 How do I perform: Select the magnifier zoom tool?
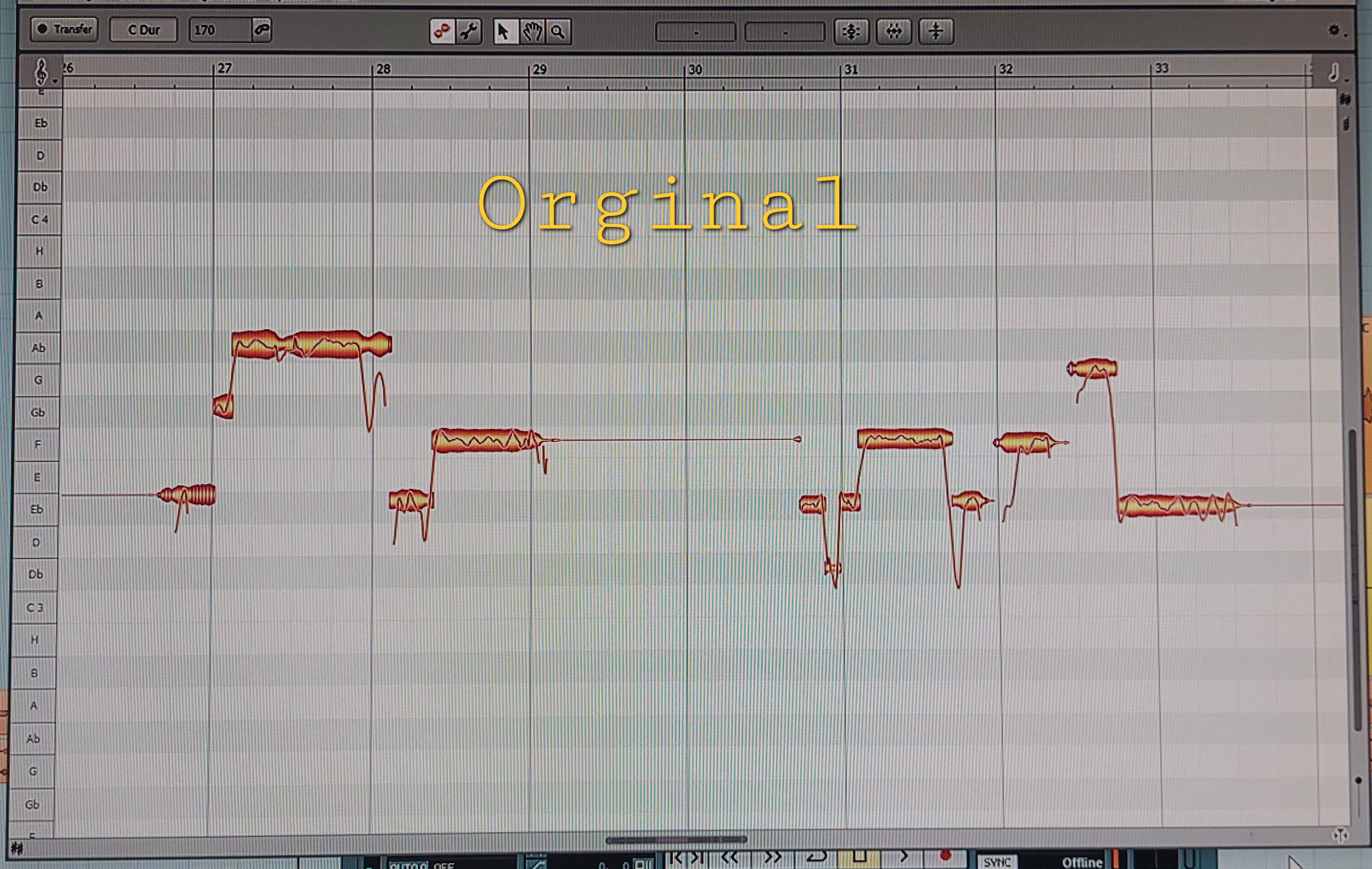pos(558,31)
